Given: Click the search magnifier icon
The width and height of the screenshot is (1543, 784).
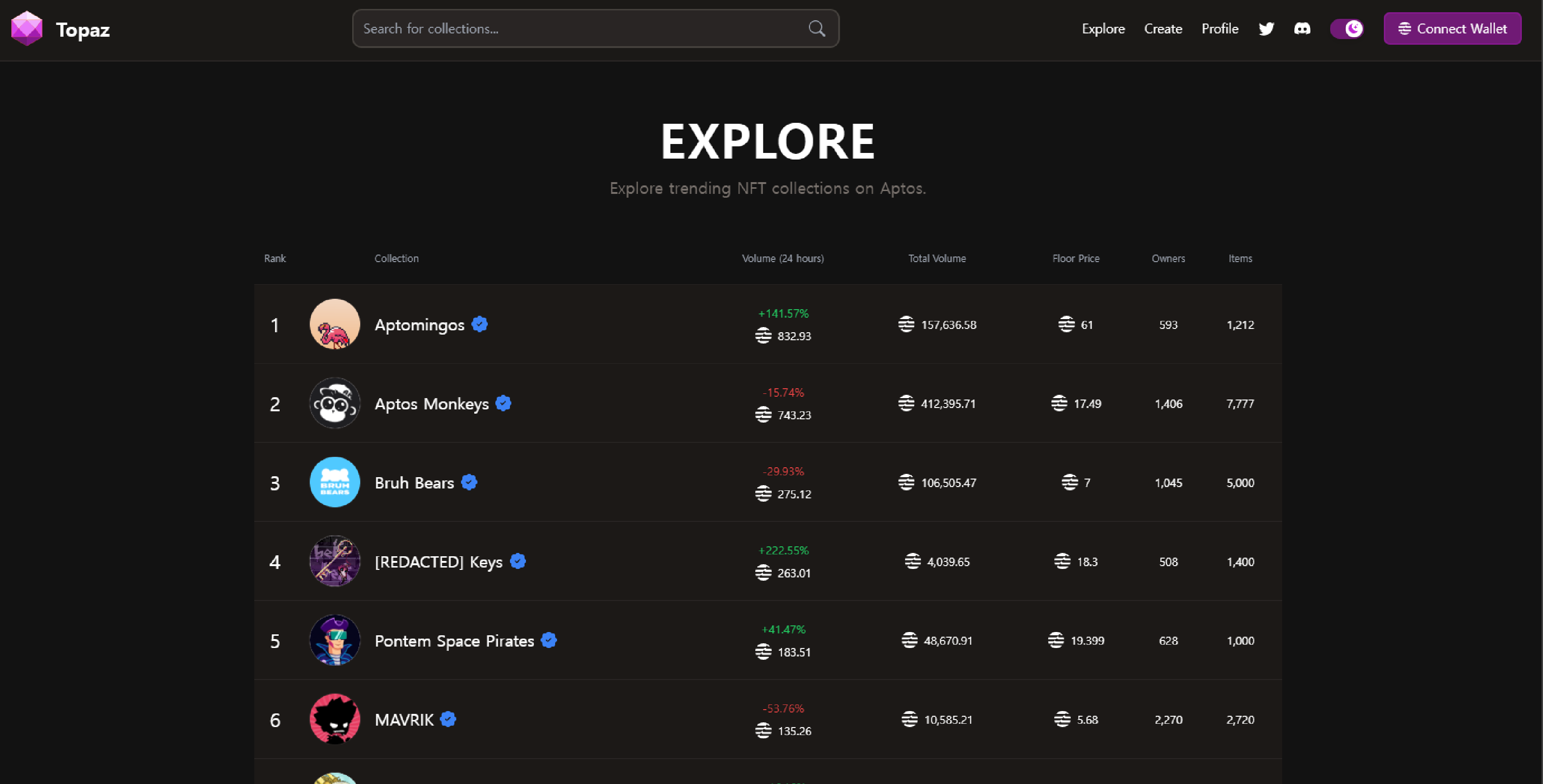Looking at the screenshot, I should pos(816,28).
